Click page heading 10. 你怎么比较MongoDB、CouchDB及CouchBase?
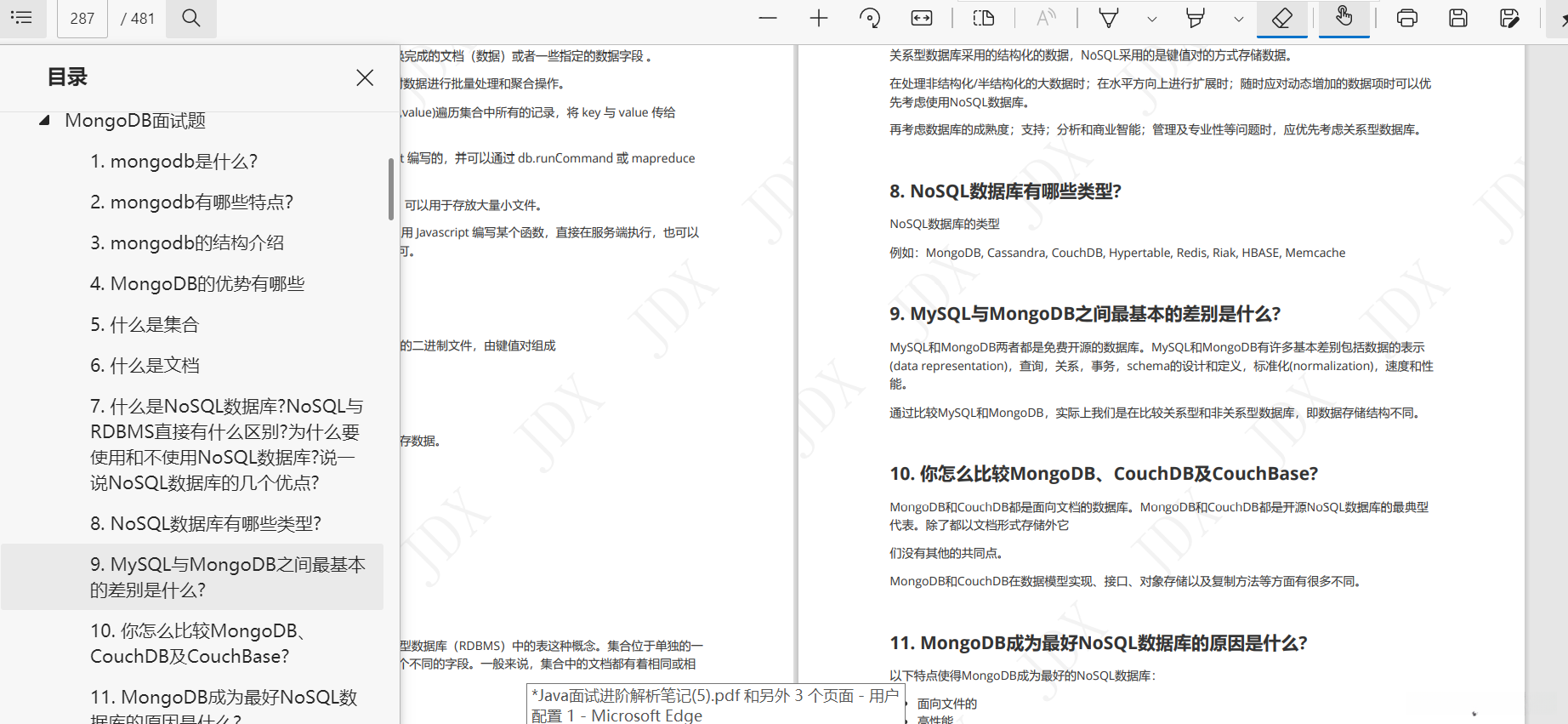 (x=1104, y=473)
